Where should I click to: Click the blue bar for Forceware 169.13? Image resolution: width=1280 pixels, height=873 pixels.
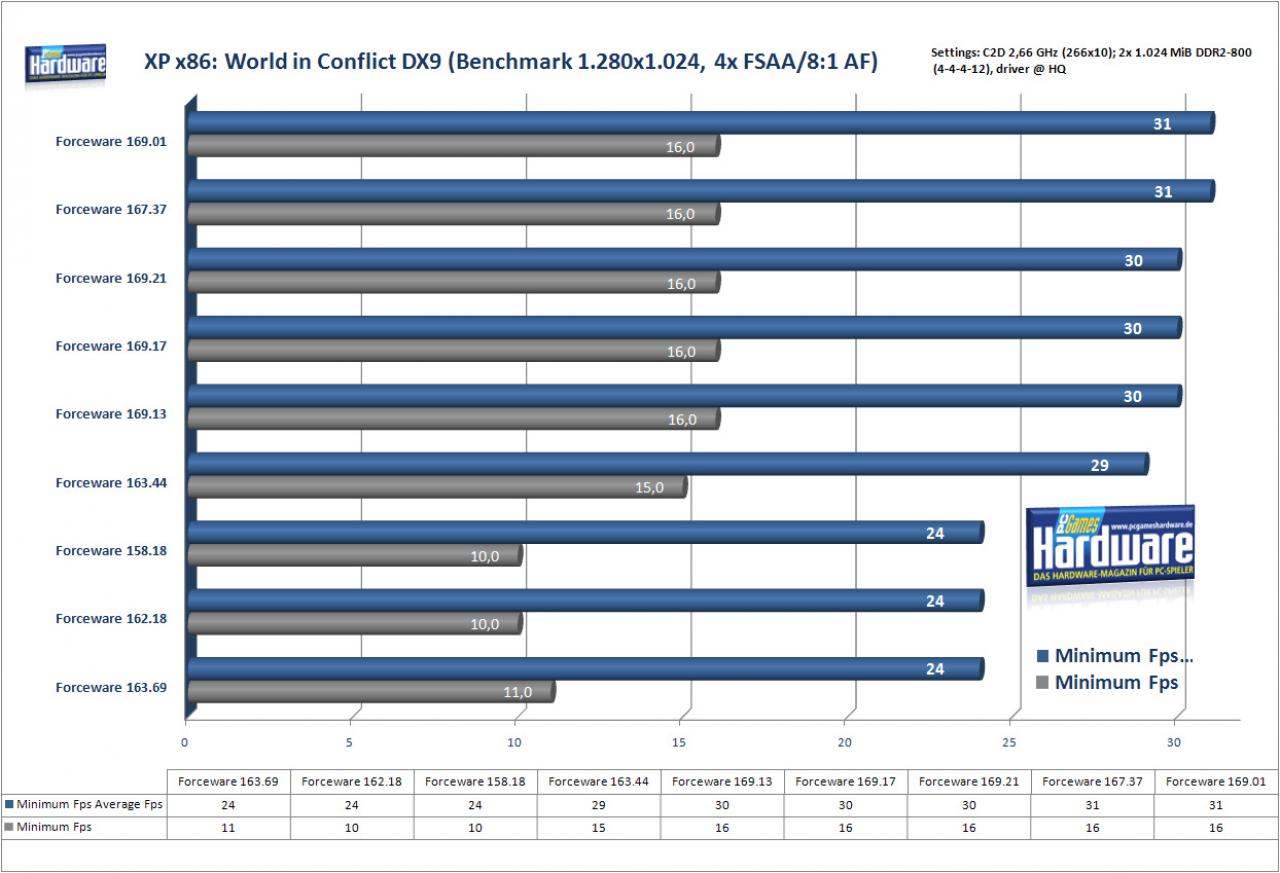point(685,396)
